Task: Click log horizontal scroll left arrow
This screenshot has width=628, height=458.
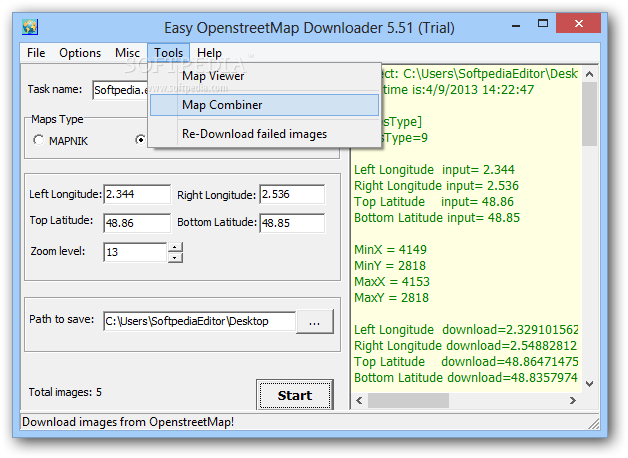Action: coord(359,400)
